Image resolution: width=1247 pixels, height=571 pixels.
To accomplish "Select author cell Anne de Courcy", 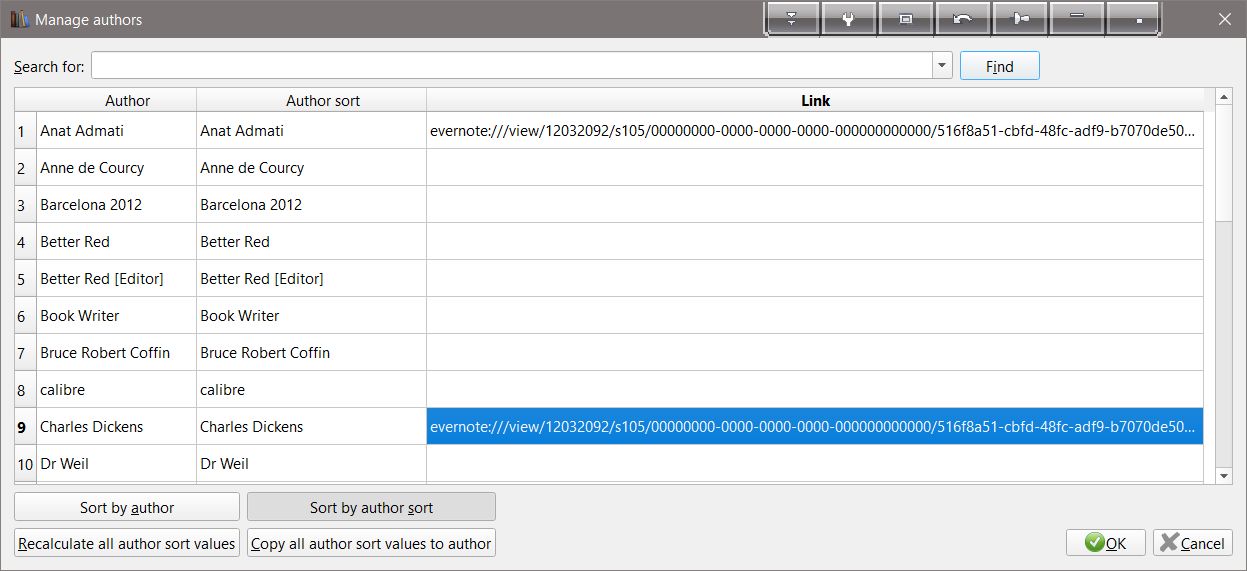I will tap(116, 167).
